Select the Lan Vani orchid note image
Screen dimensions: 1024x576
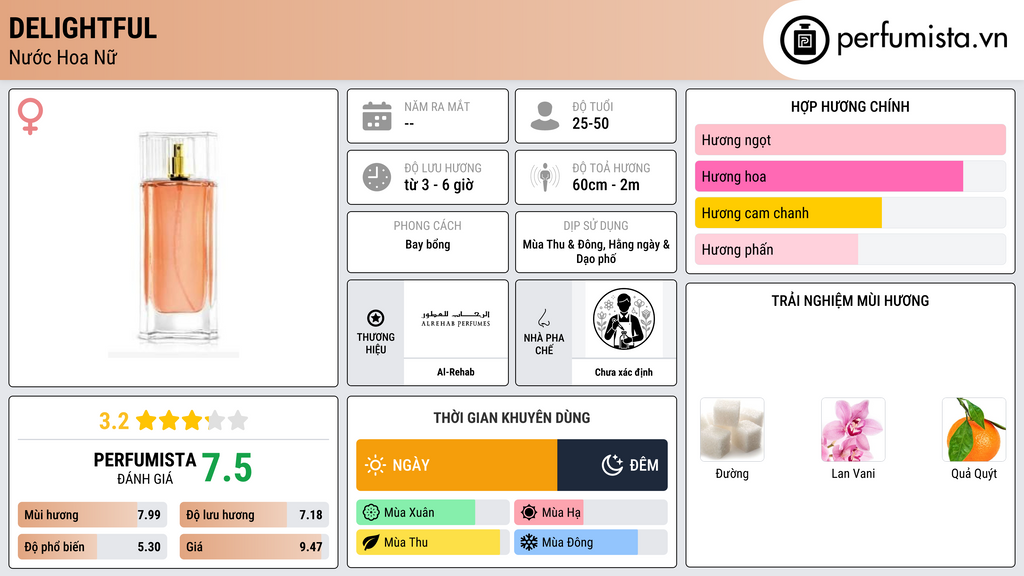pos(853,430)
